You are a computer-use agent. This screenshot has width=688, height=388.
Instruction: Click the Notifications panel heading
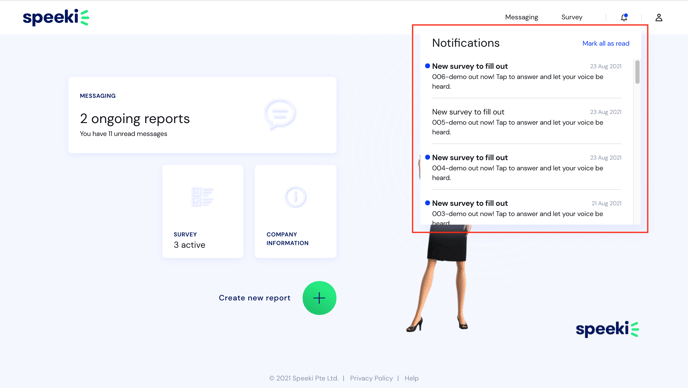[466, 43]
